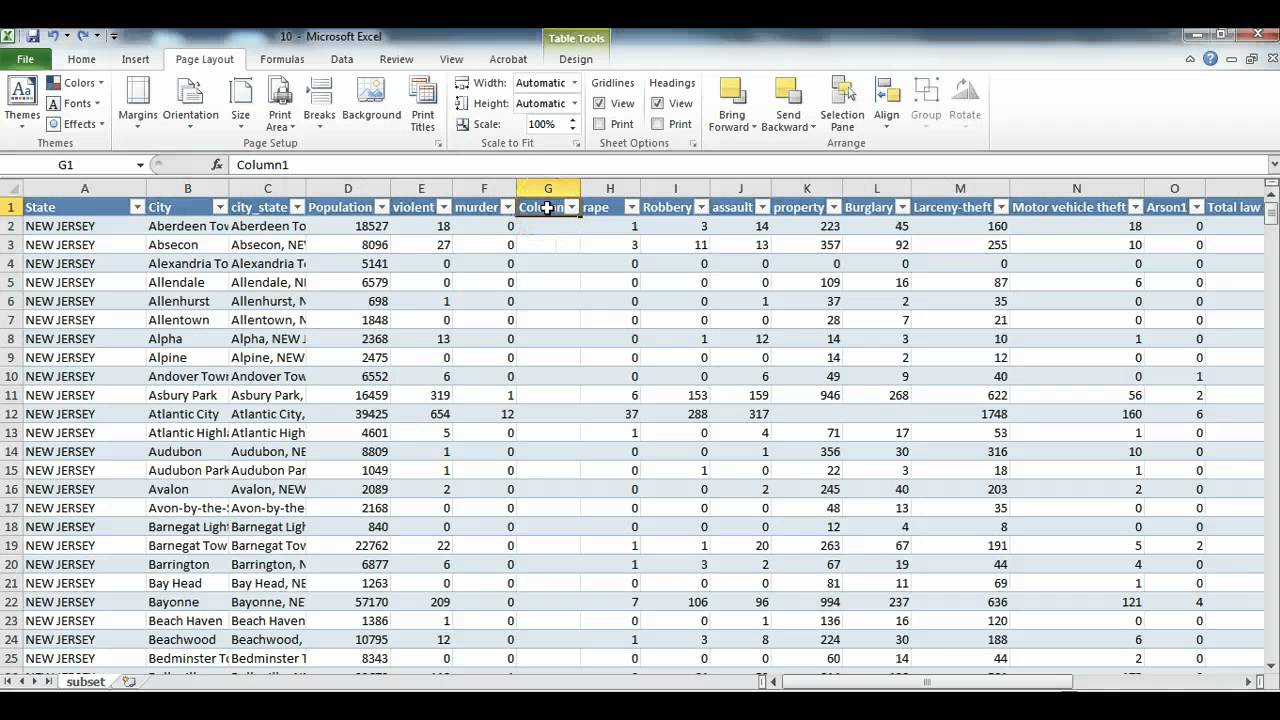Open Height scale dropdown

574,103
